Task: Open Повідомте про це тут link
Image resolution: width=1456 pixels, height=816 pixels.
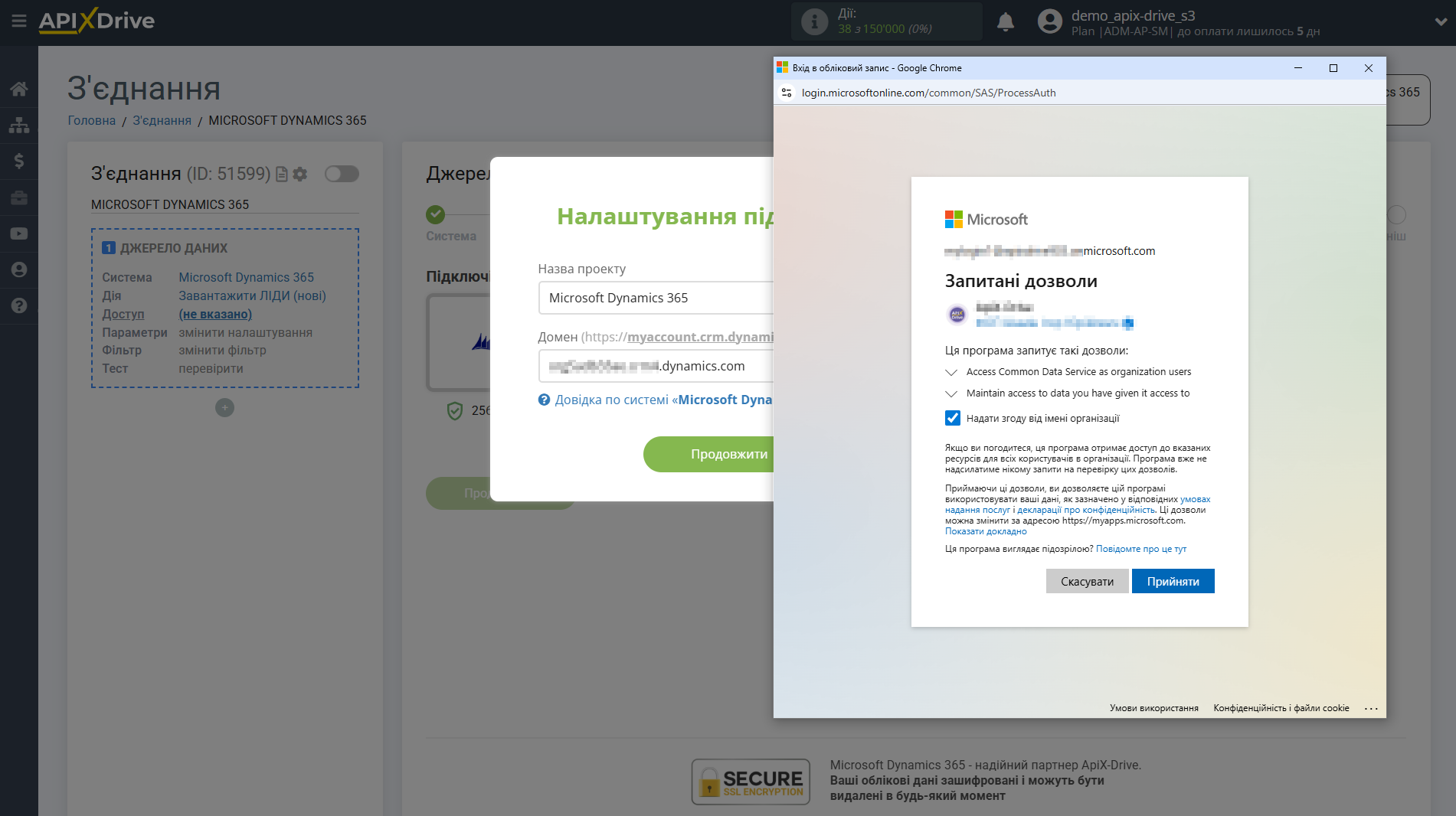Action: pos(1140,549)
